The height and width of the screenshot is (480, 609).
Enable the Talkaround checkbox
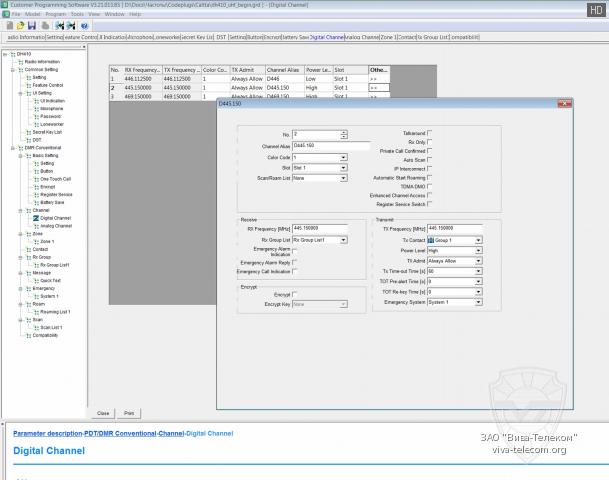[x=430, y=133]
